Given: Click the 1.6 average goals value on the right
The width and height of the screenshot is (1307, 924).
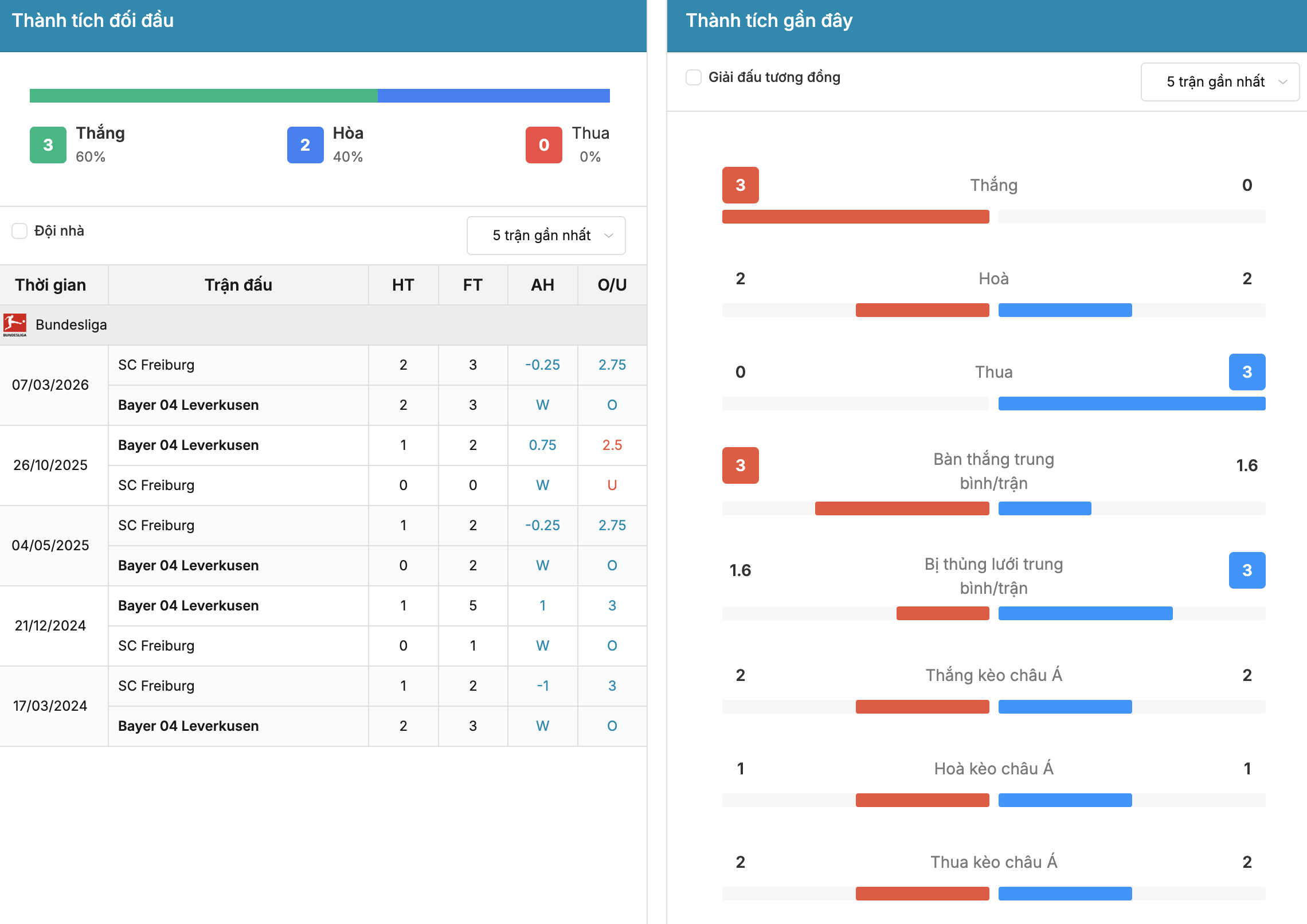Looking at the screenshot, I should (x=1247, y=465).
